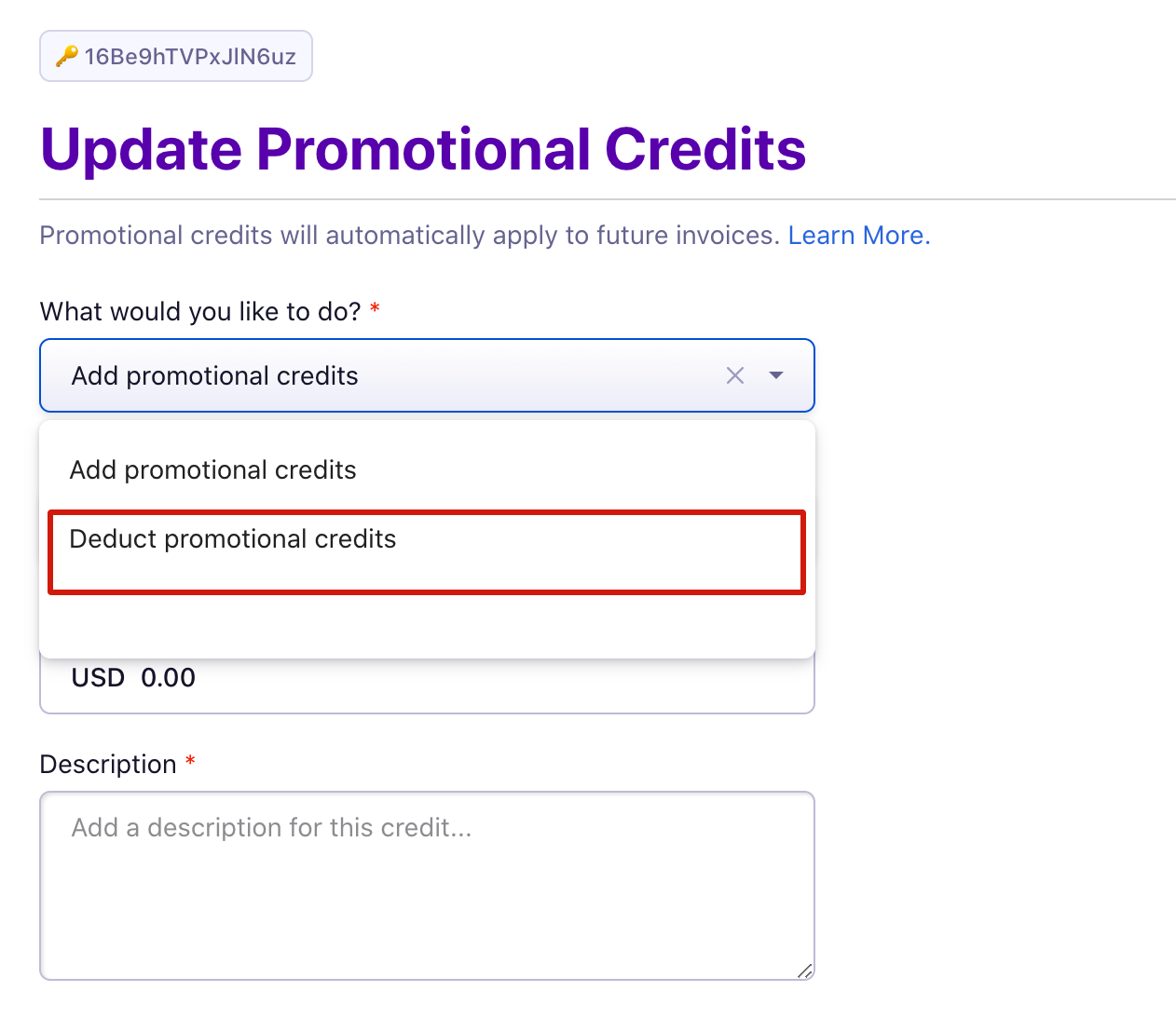
Task: Click the key token labeled 16Be9hTVPxJlN6uz
Action: [175, 56]
